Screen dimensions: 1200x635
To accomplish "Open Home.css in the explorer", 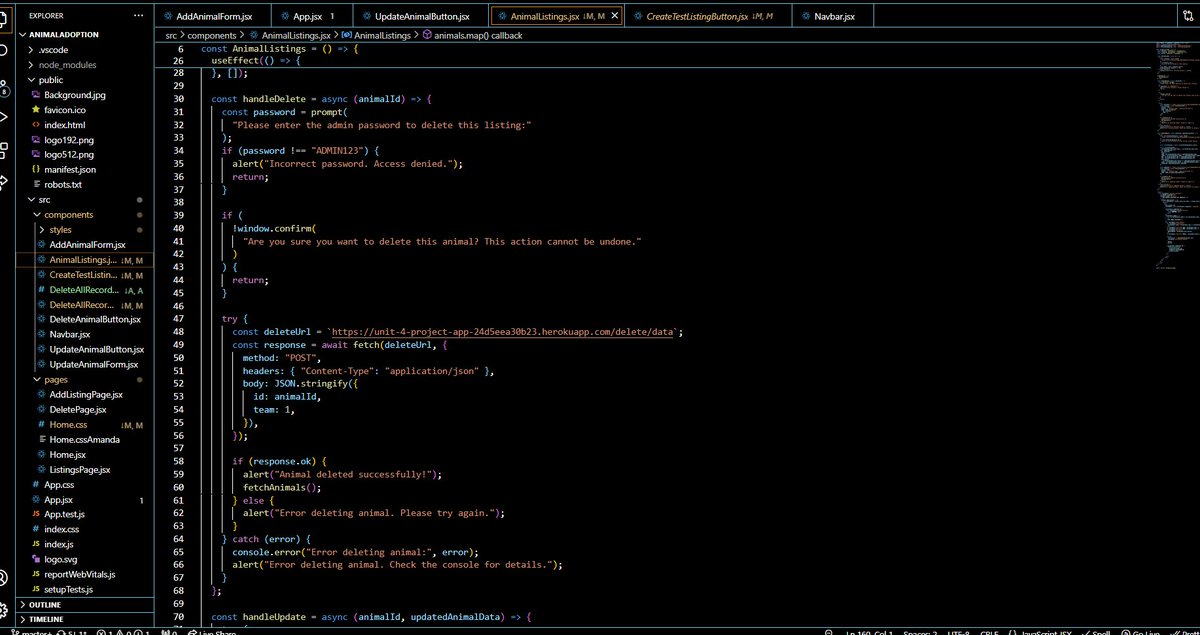I will pyautogui.click(x=69, y=425).
